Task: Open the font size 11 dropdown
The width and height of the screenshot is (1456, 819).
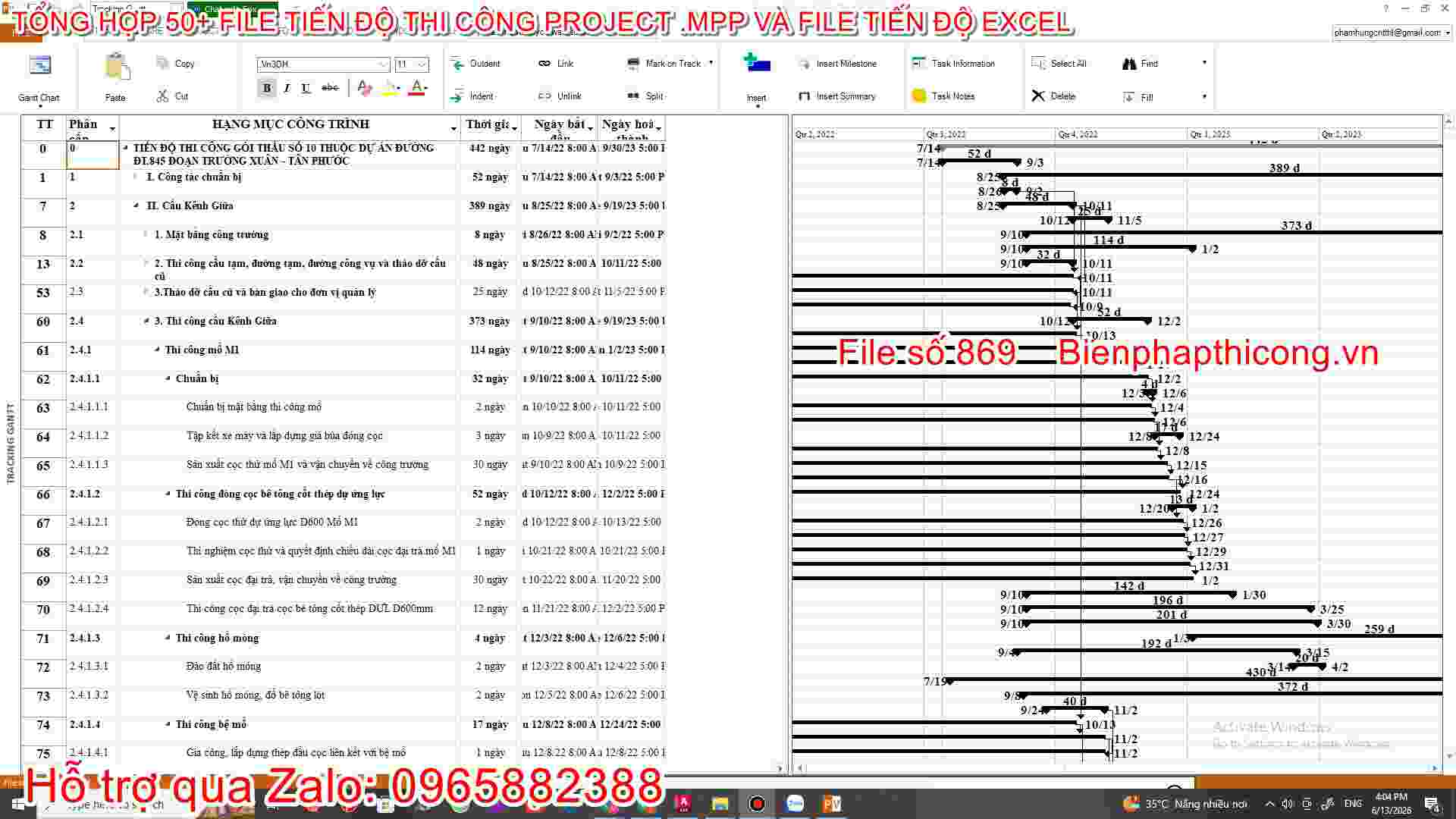Action: click(x=422, y=64)
